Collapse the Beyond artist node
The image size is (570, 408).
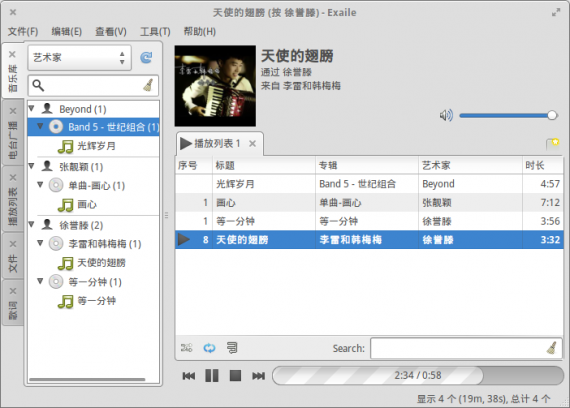[32, 108]
